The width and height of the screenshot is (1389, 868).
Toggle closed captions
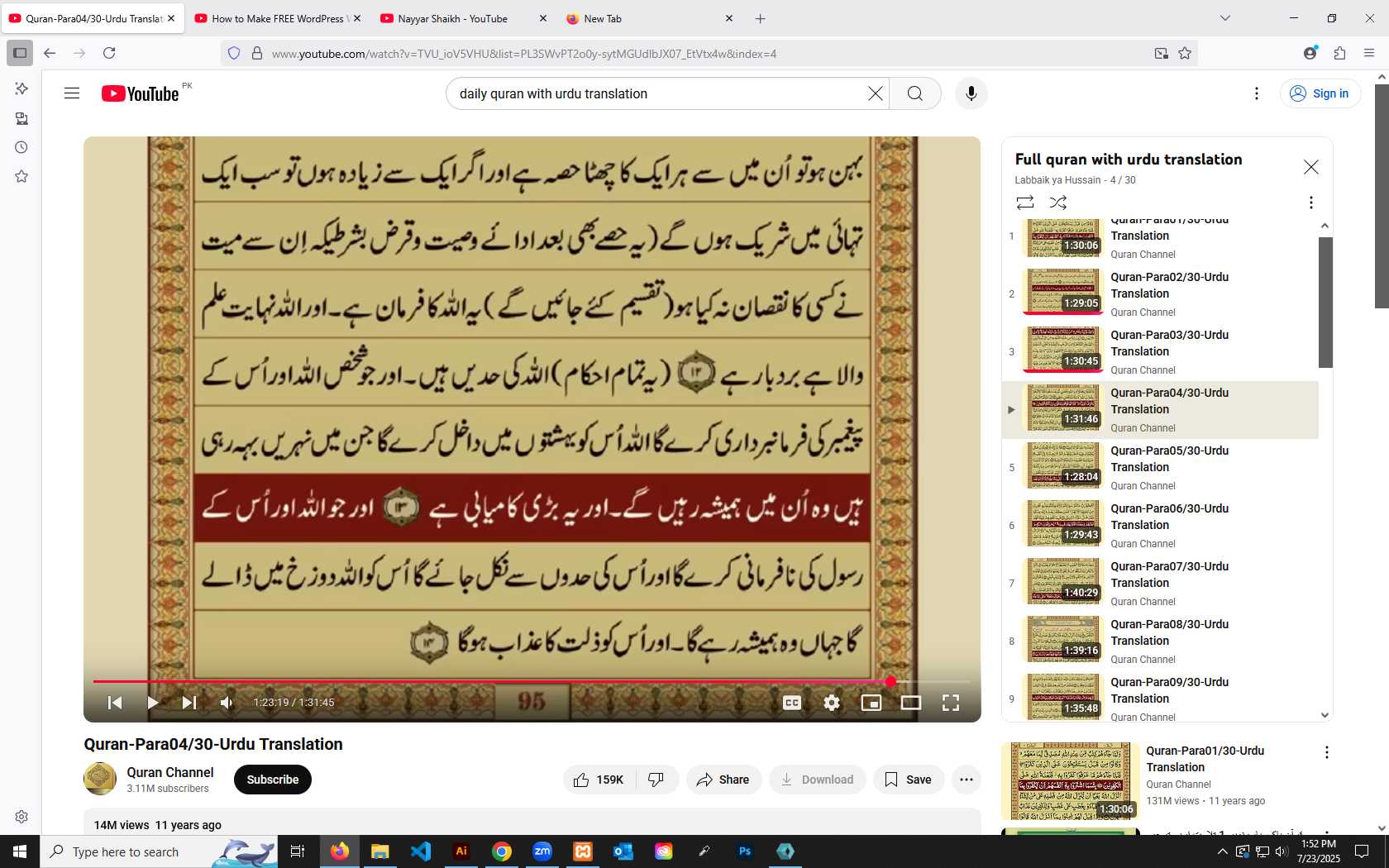(x=792, y=703)
